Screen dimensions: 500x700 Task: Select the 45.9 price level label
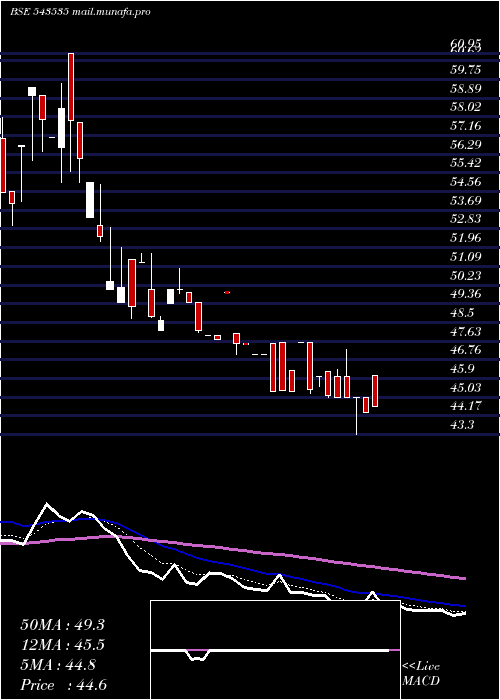(462, 369)
